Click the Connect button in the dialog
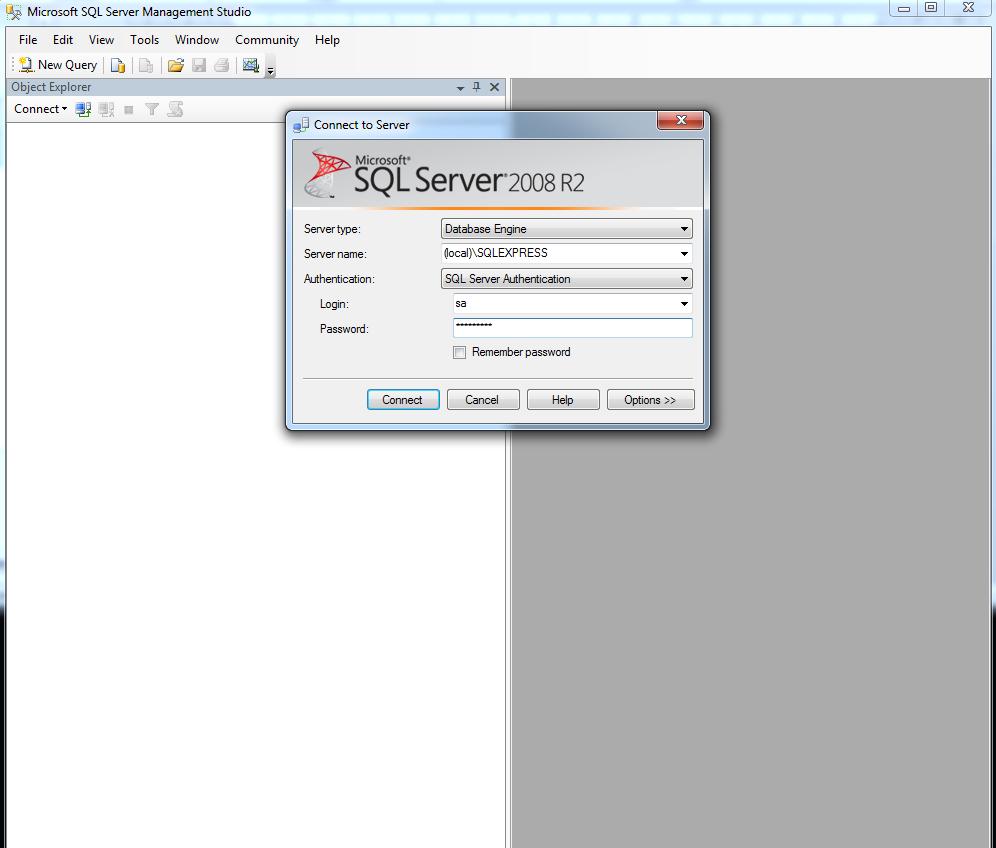This screenshot has width=996, height=848. coord(403,400)
